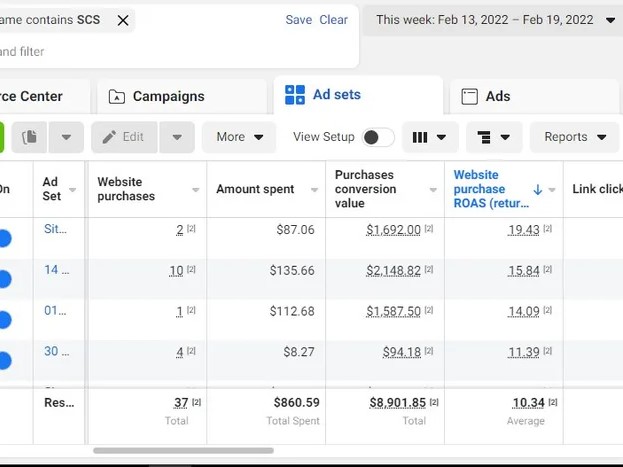Screen dimensions: 623x467
Task: Click the $94.18 conversion value
Action: pyautogui.click(x=402, y=352)
